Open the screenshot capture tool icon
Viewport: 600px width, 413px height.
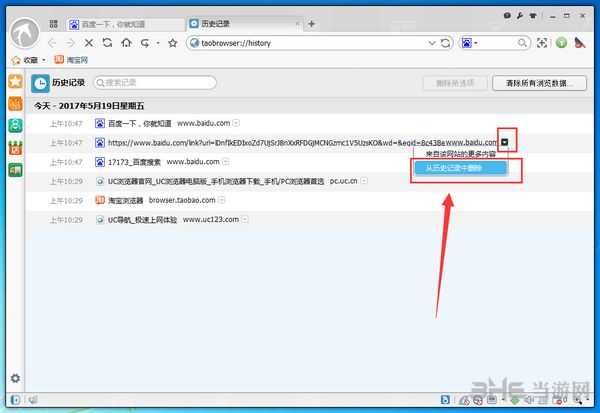click(542, 43)
